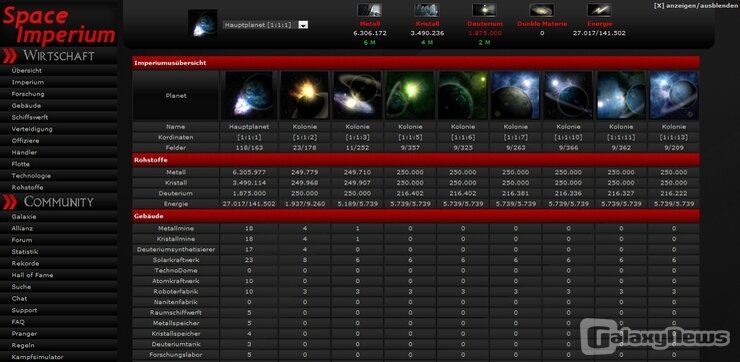Open the Hauptplanet planet dropdown arrow
This screenshot has width=740, height=362.
click(x=303, y=25)
